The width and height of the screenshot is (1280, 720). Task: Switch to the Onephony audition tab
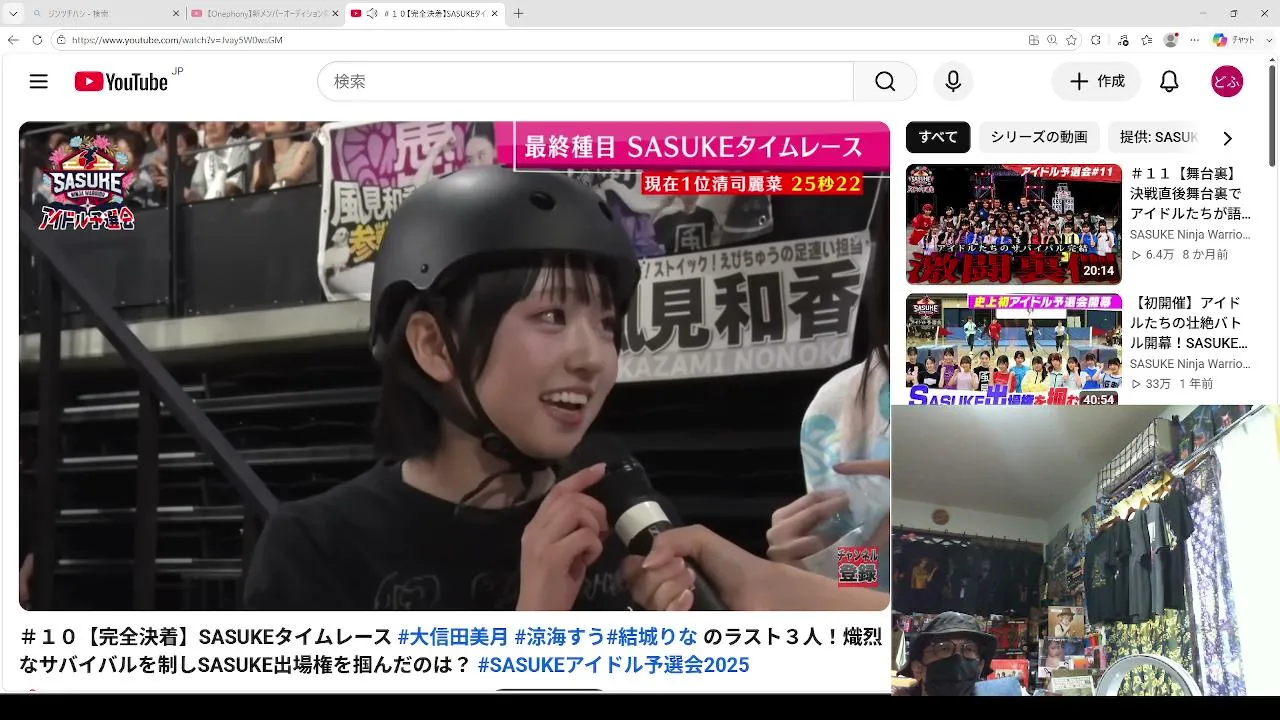pyautogui.click(x=265, y=14)
